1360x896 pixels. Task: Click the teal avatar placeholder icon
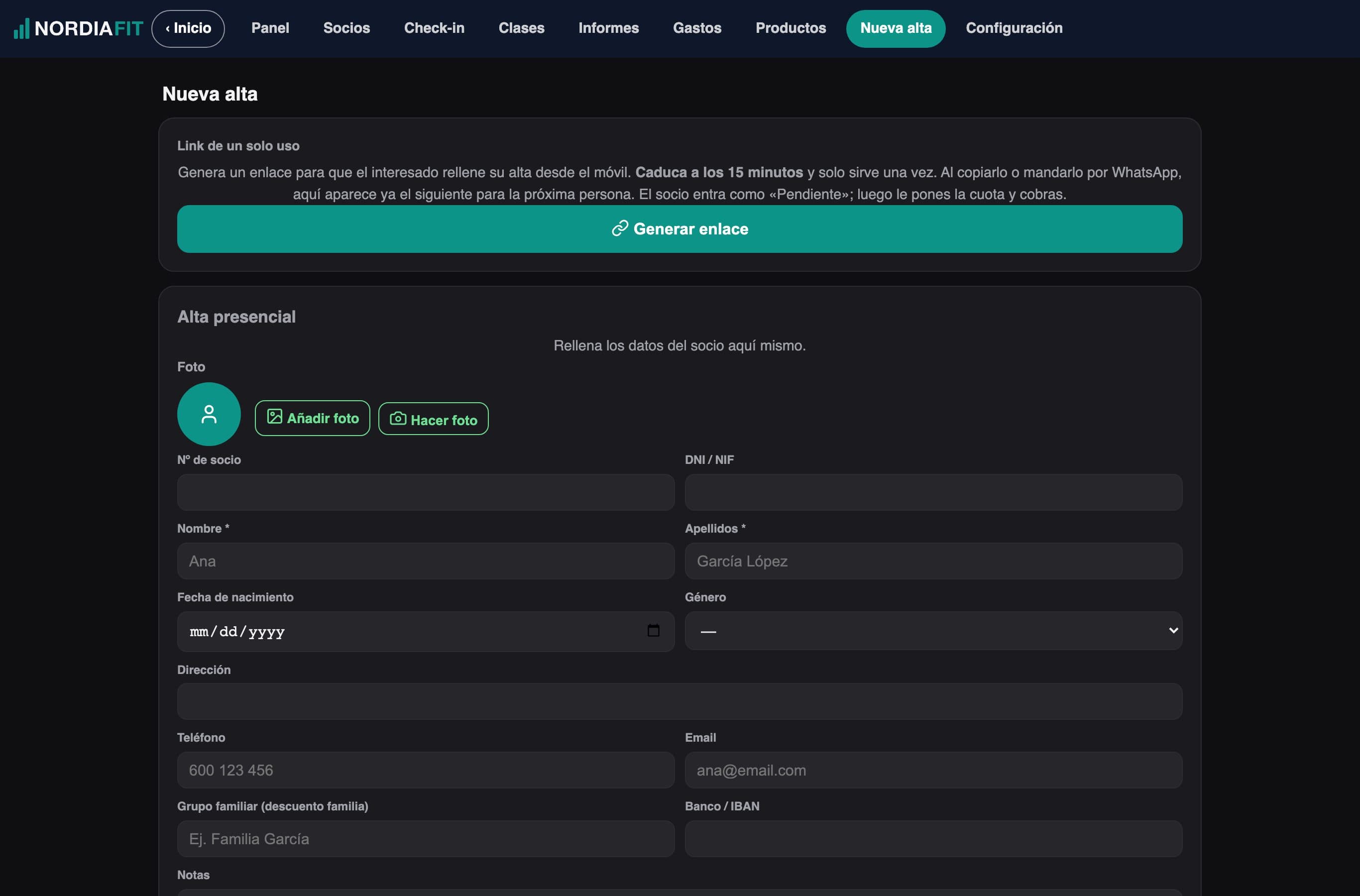click(x=209, y=414)
